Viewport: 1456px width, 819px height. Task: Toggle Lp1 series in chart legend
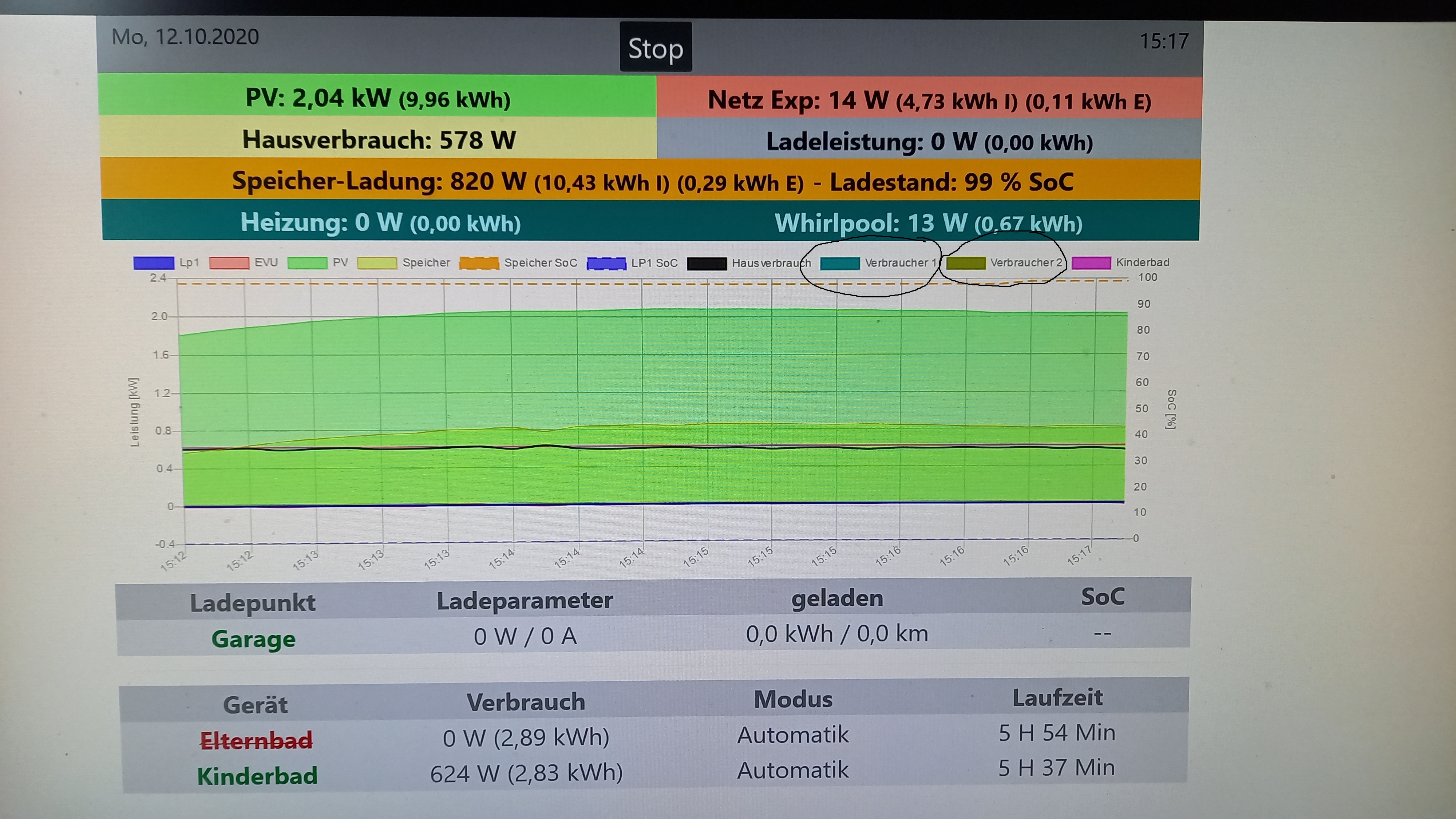tap(154, 263)
